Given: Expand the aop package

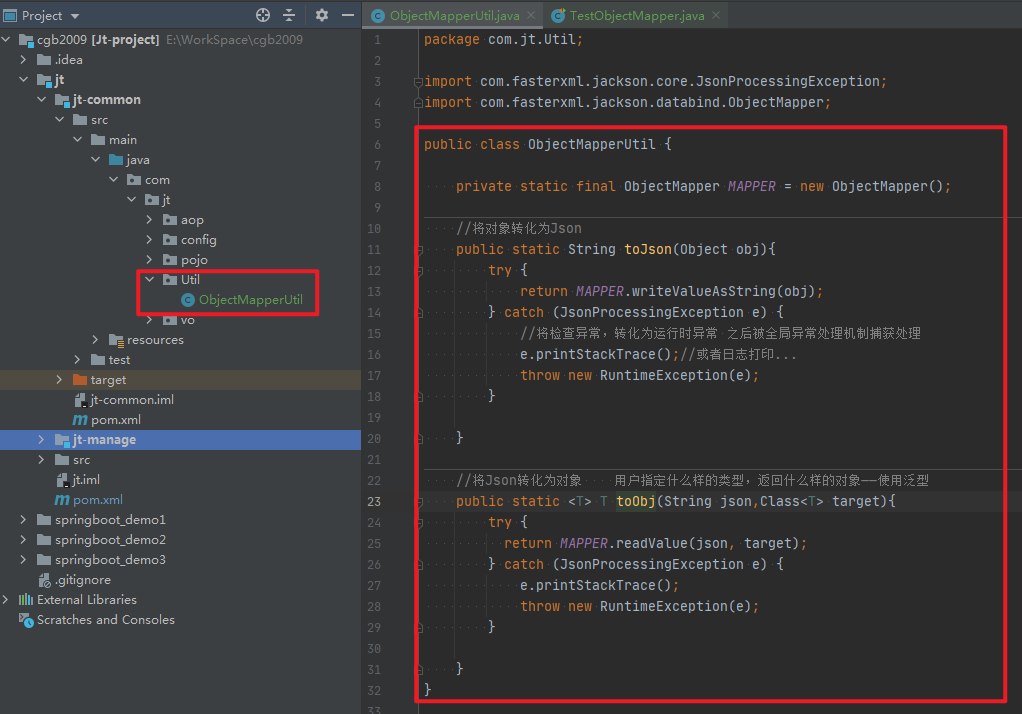Looking at the screenshot, I should pyautogui.click(x=150, y=220).
